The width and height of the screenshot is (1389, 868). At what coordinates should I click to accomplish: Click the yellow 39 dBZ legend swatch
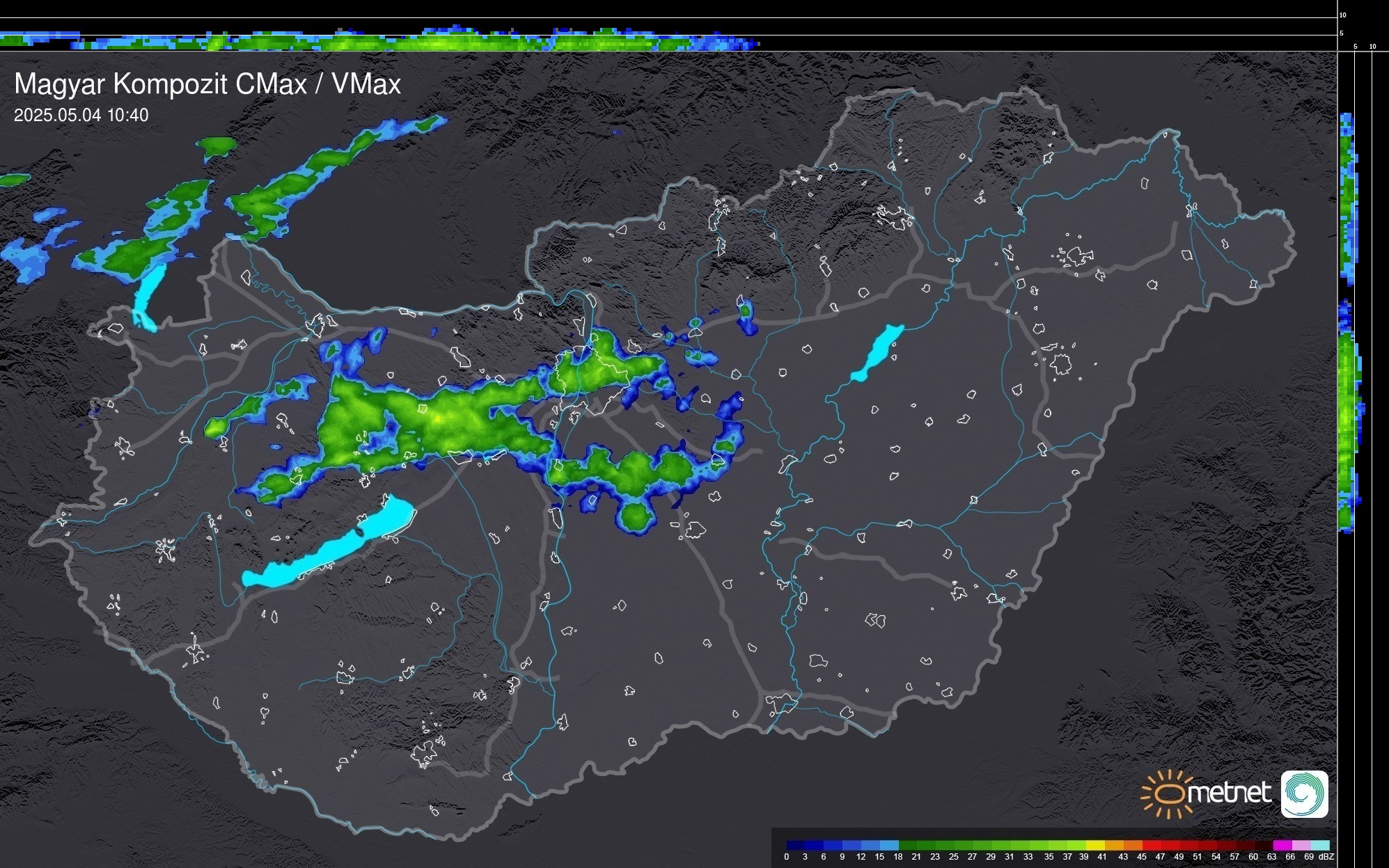[x=1095, y=845]
